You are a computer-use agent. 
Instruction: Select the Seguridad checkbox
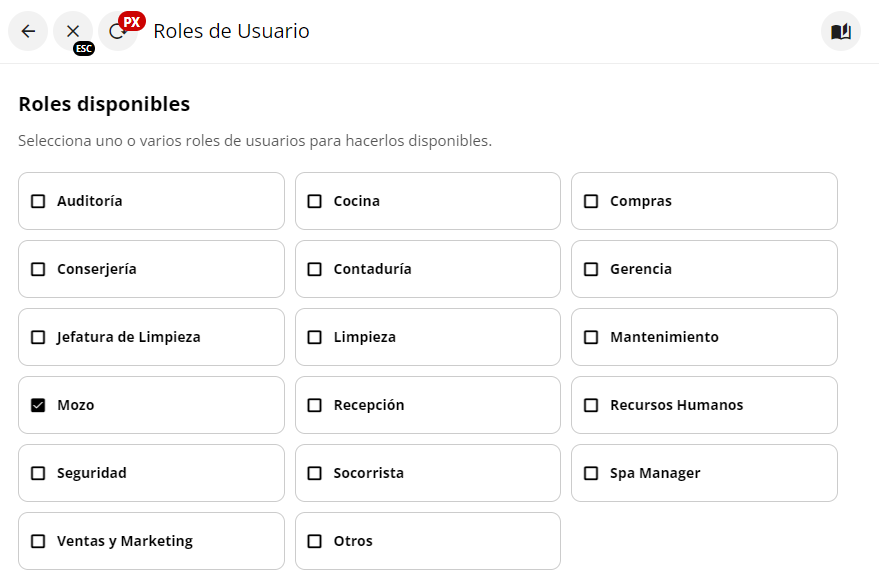(x=38, y=473)
